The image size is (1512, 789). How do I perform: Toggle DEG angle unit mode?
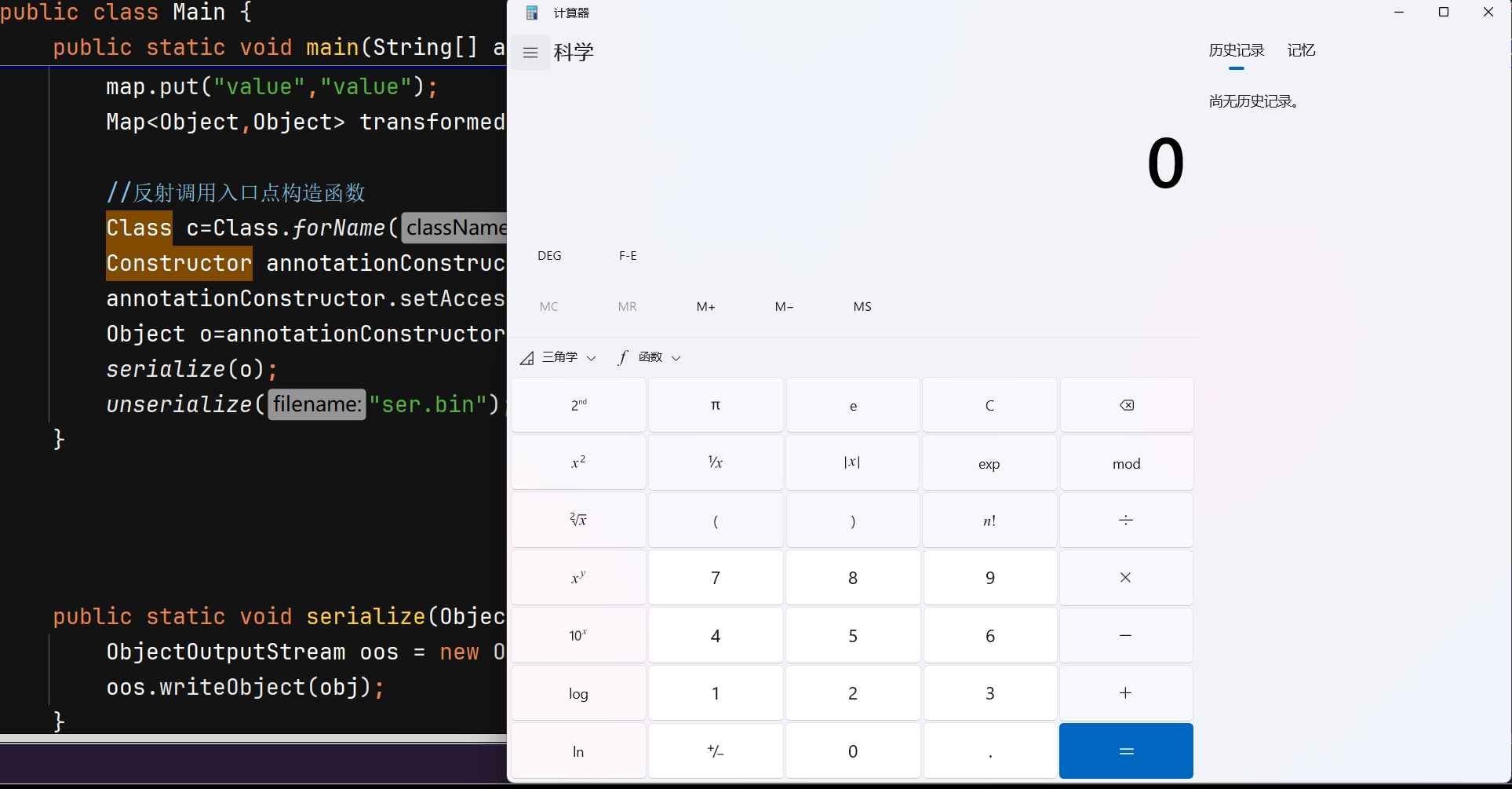coord(549,256)
